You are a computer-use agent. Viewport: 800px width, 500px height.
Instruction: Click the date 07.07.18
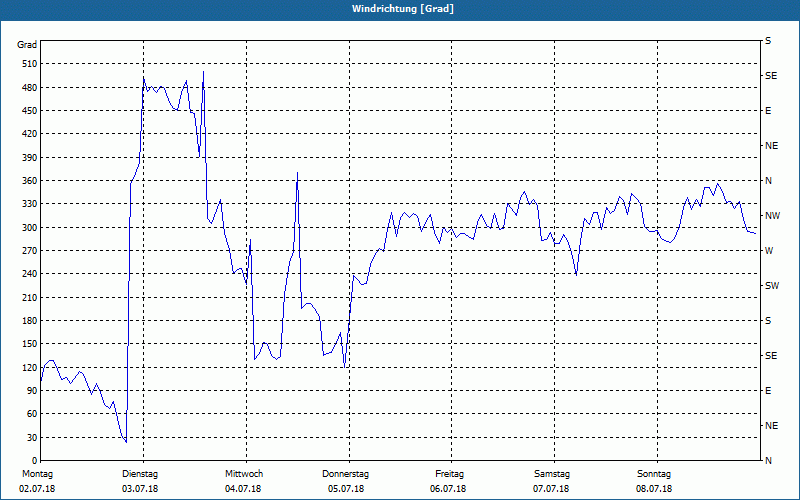point(551,489)
